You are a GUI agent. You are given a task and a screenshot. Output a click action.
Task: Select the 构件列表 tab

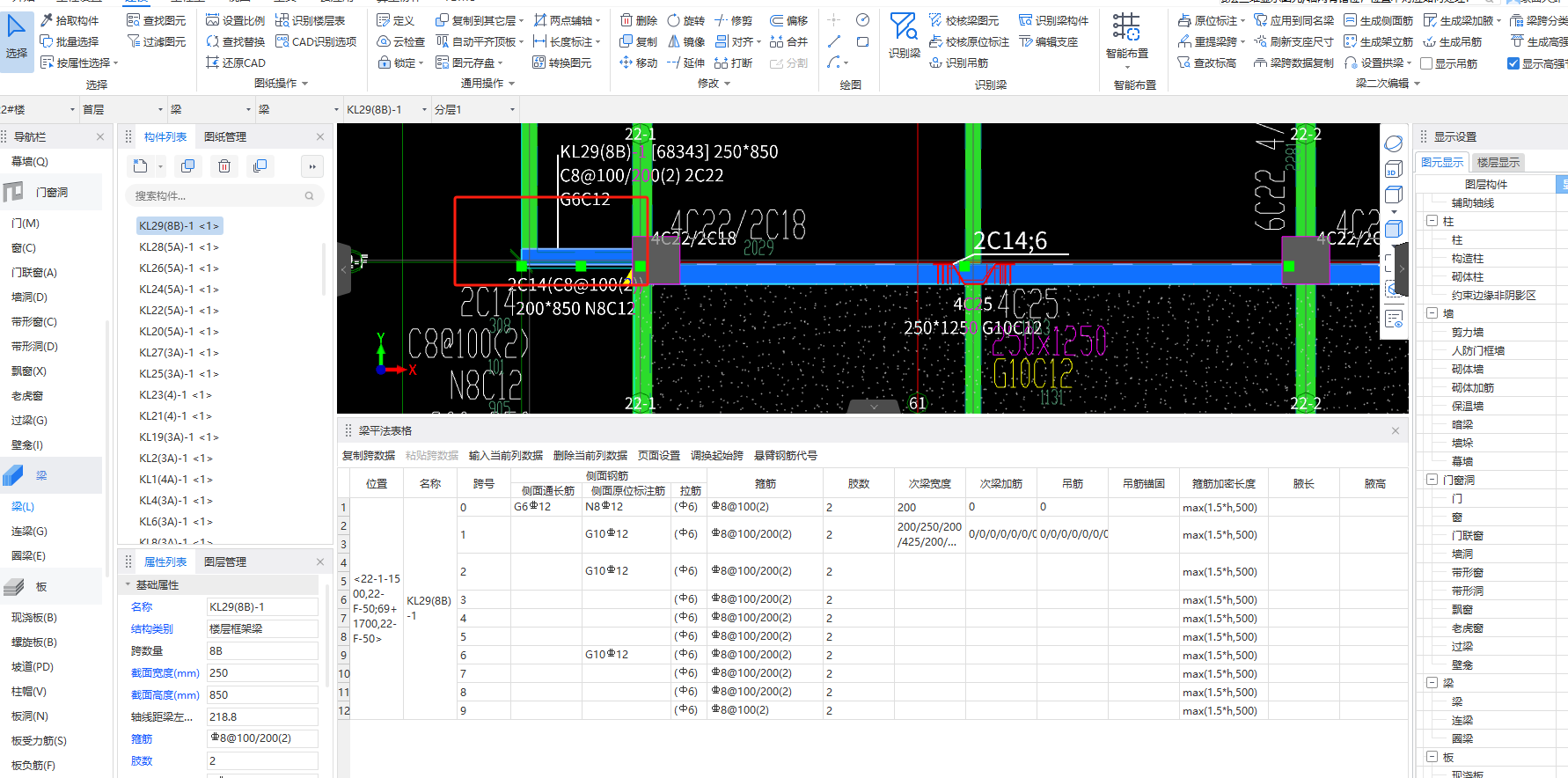[x=165, y=136]
